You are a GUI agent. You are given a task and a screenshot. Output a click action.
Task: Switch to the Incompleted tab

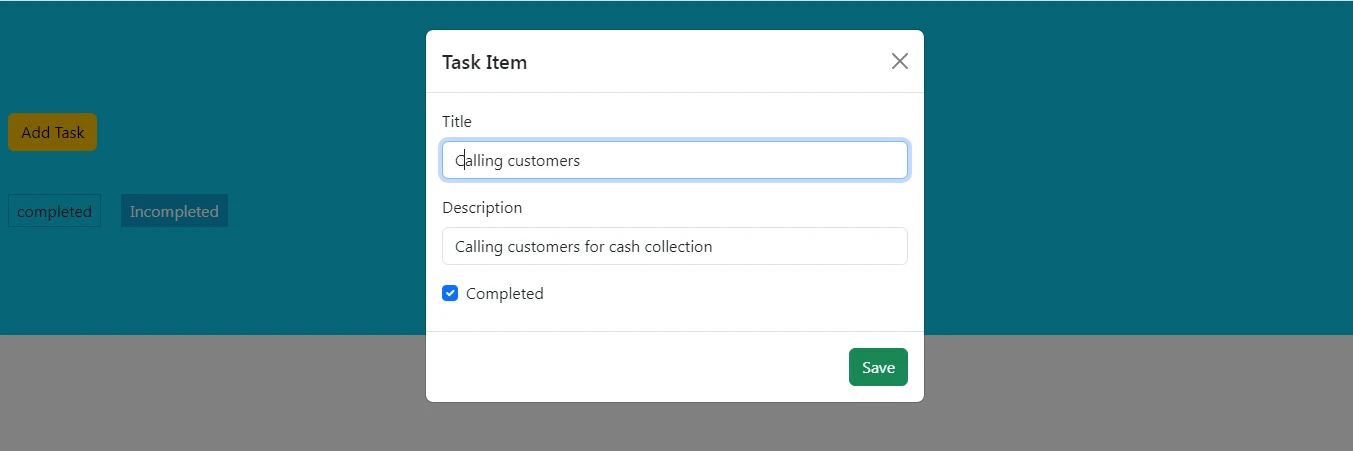click(x=174, y=211)
